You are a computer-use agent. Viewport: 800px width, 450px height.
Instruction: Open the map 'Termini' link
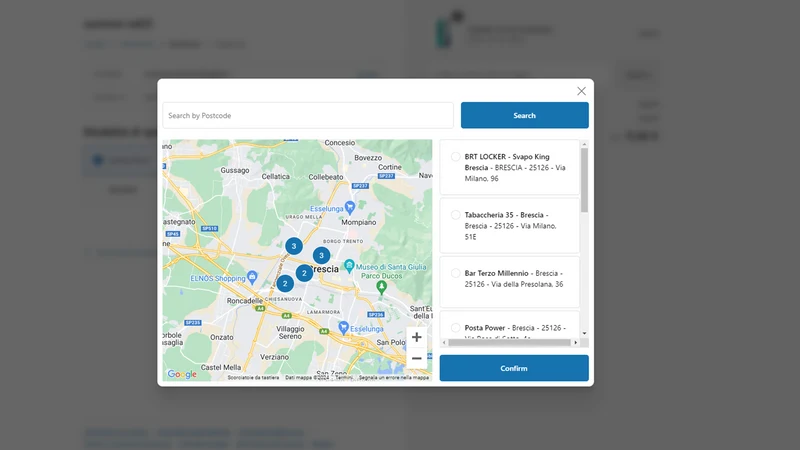(344, 378)
